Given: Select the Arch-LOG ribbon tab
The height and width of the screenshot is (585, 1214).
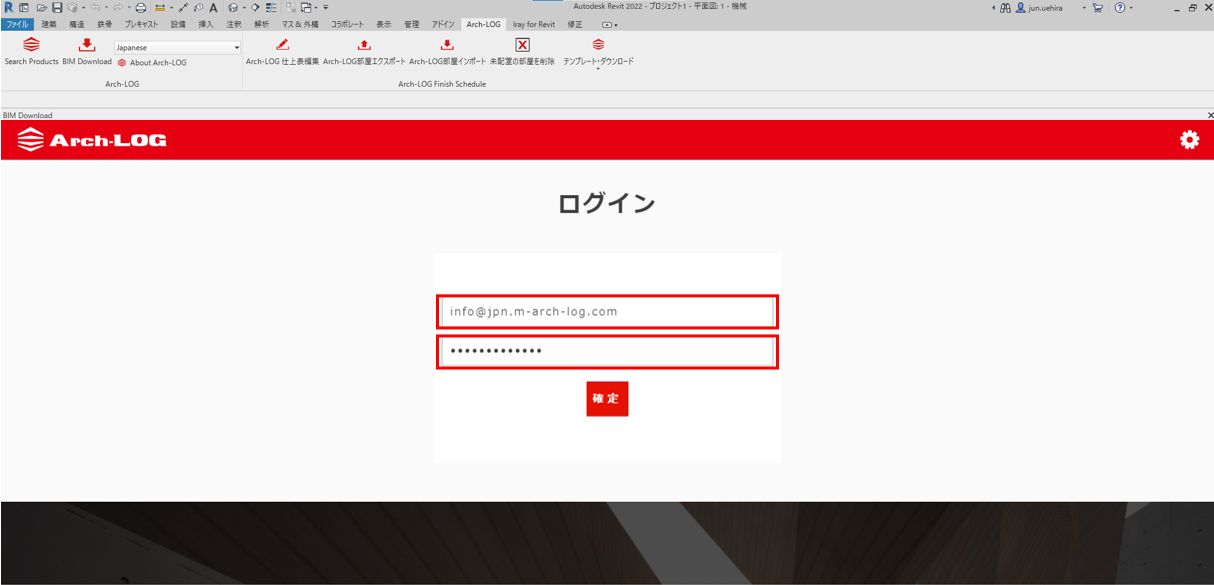Looking at the screenshot, I should (x=484, y=24).
